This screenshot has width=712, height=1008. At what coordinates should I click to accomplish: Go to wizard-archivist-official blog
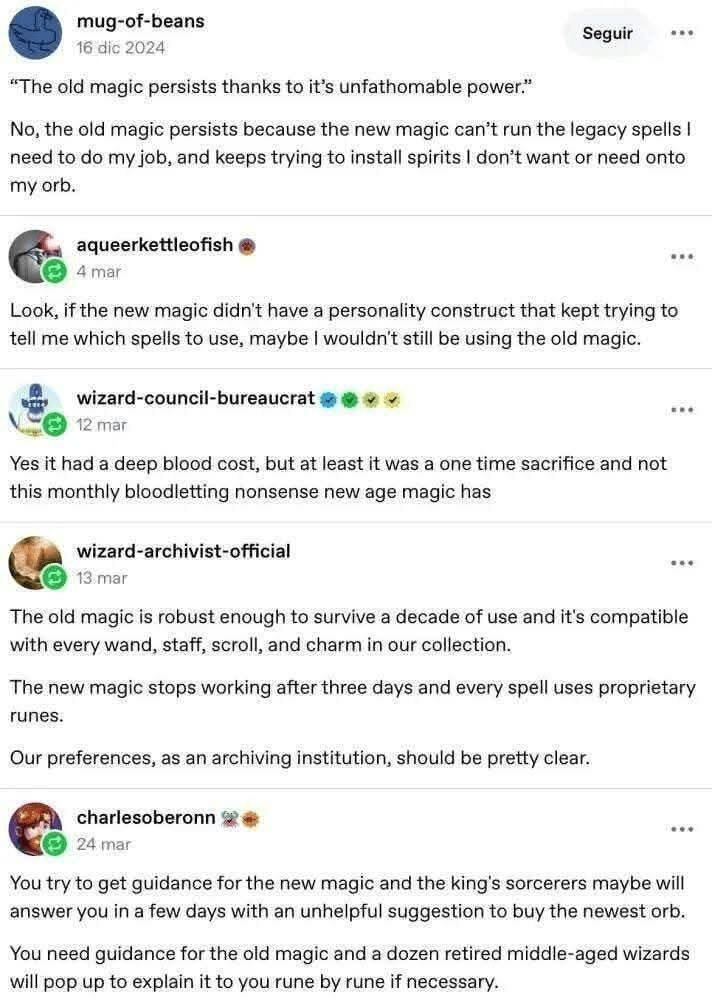pyautogui.click(x=184, y=551)
